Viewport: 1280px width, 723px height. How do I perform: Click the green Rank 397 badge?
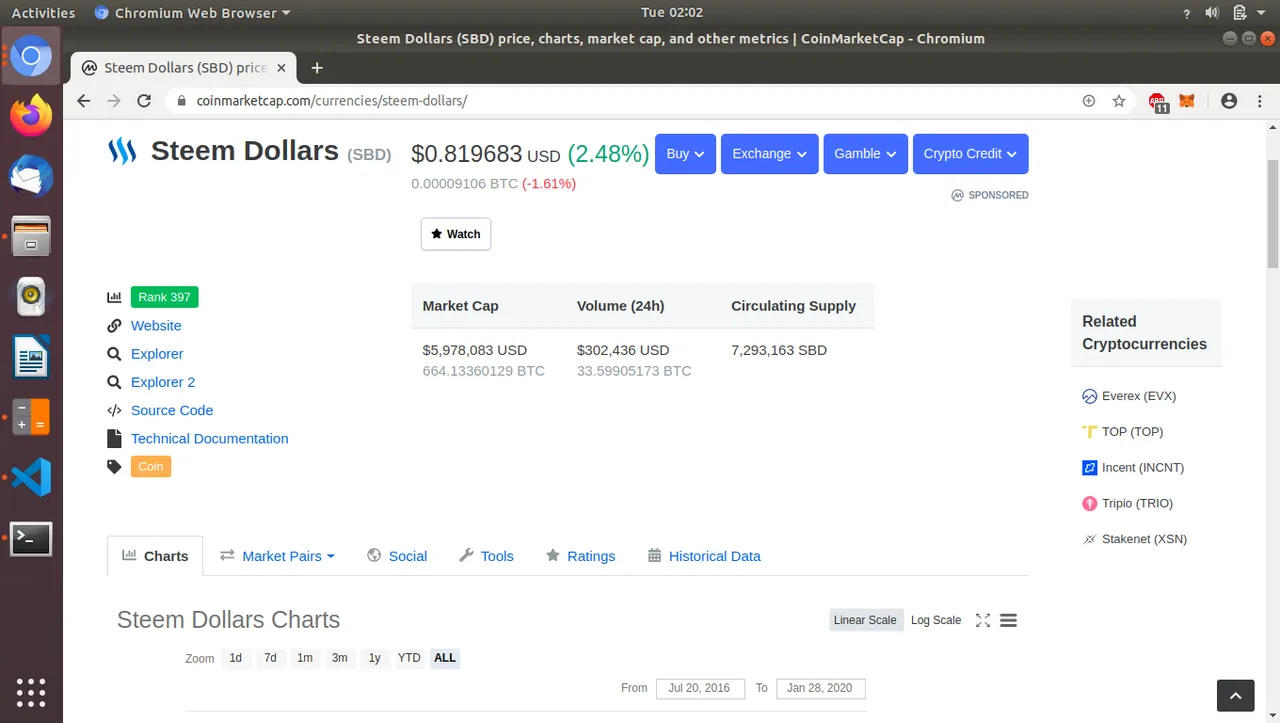click(x=165, y=297)
